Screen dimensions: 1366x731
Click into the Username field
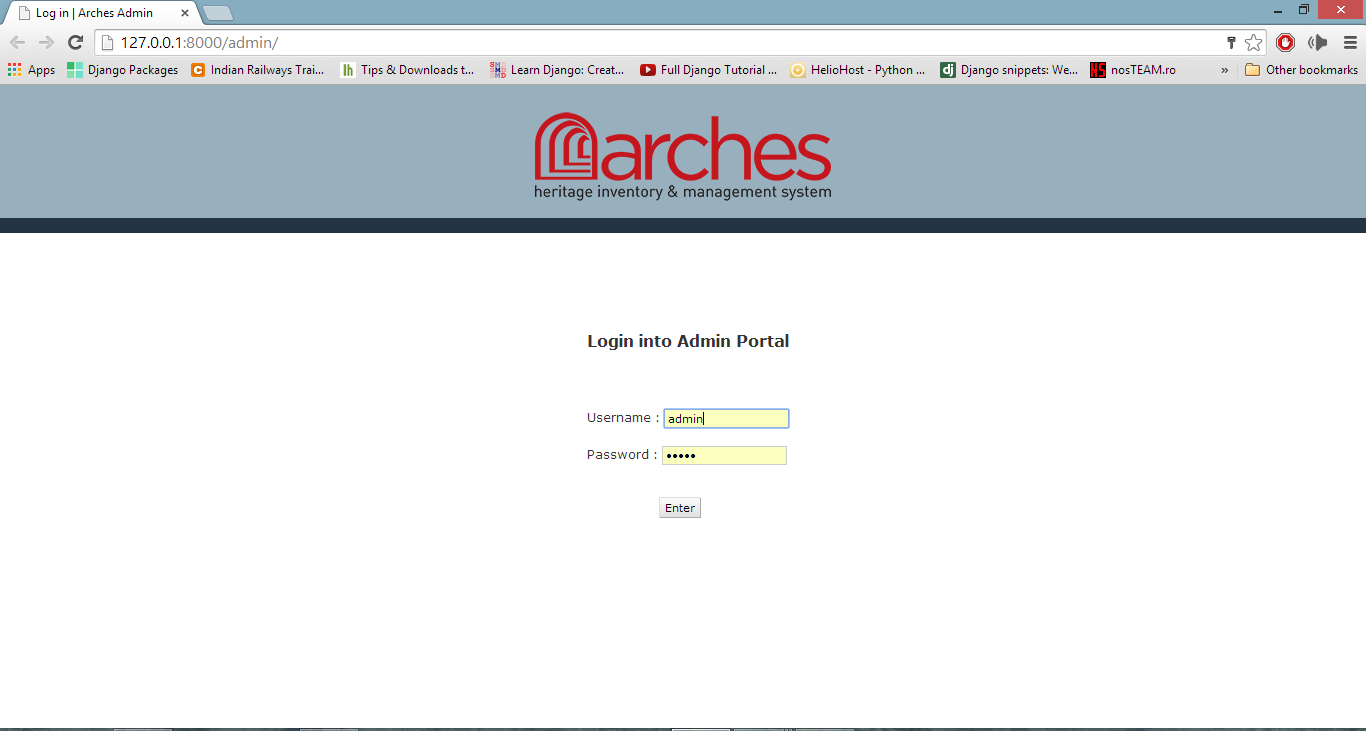tap(726, 419)
